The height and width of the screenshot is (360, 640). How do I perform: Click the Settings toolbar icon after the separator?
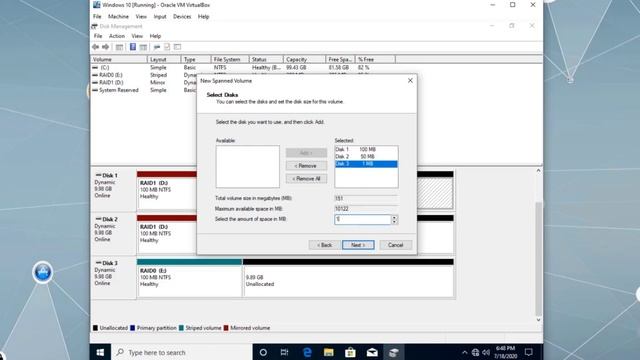click(x=157, y=47)
